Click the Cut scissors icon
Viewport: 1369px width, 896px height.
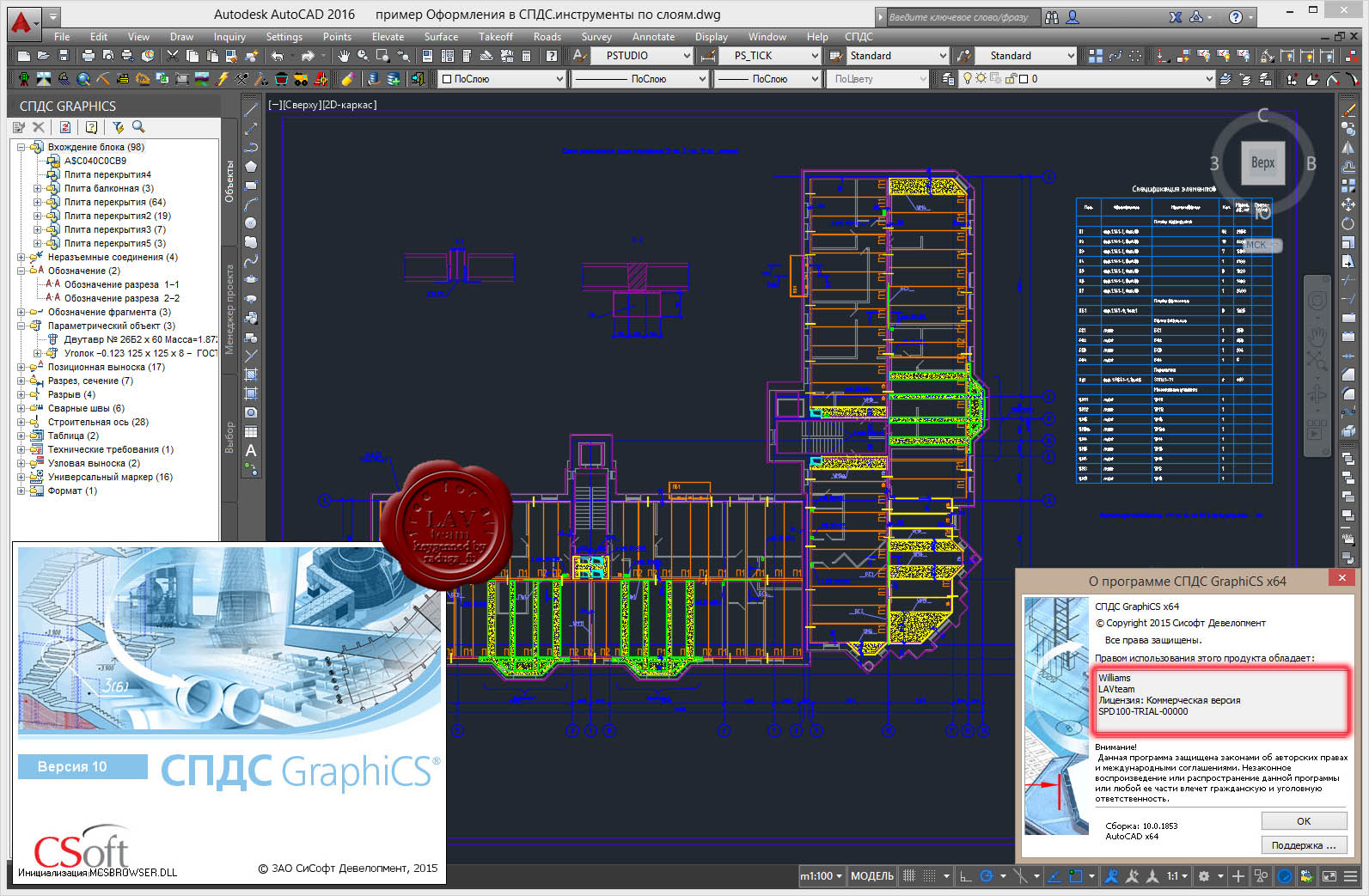click(172, 56)
